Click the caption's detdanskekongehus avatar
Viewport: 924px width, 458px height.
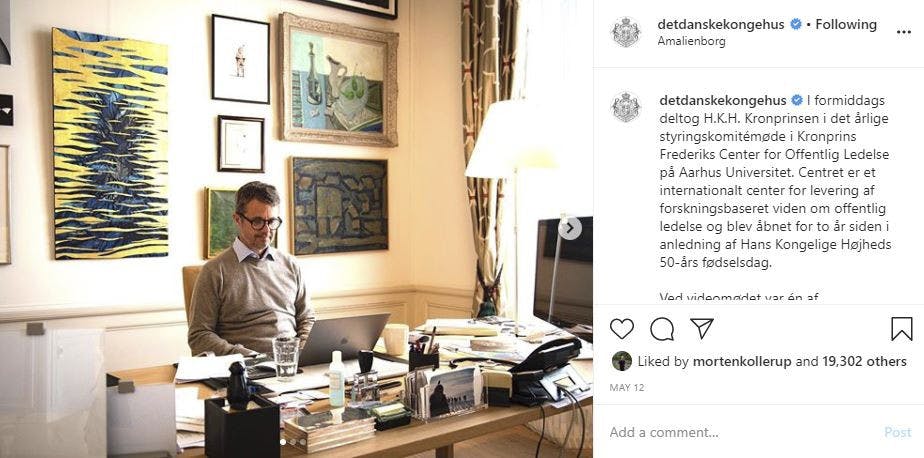[x=625, y=107]
